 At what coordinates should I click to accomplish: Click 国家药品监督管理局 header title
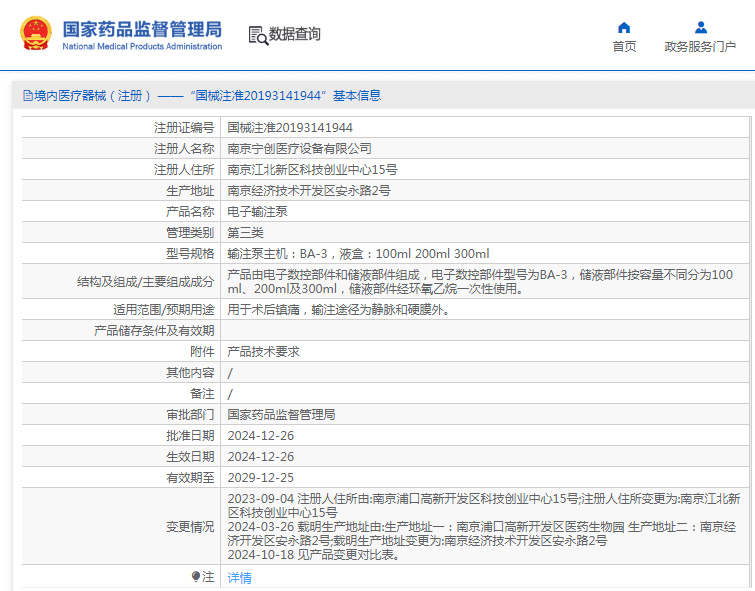click(x=142, y=29)
